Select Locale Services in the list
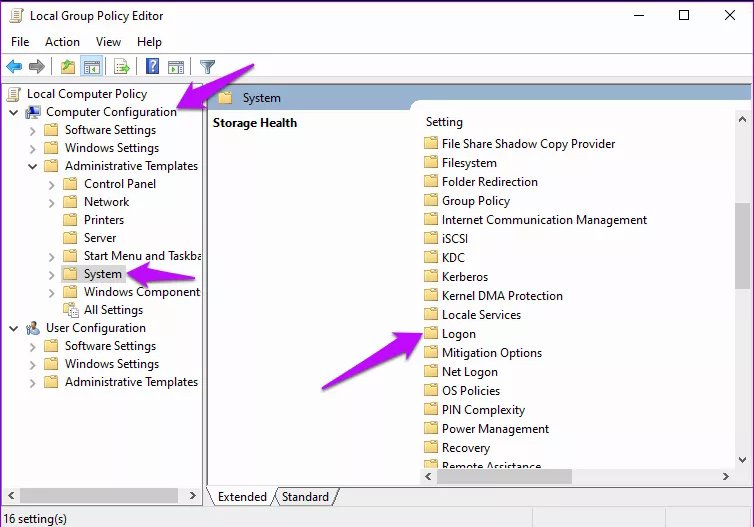Image resolution: width=754 pixels, height=527 pixels. pos(481,314)
